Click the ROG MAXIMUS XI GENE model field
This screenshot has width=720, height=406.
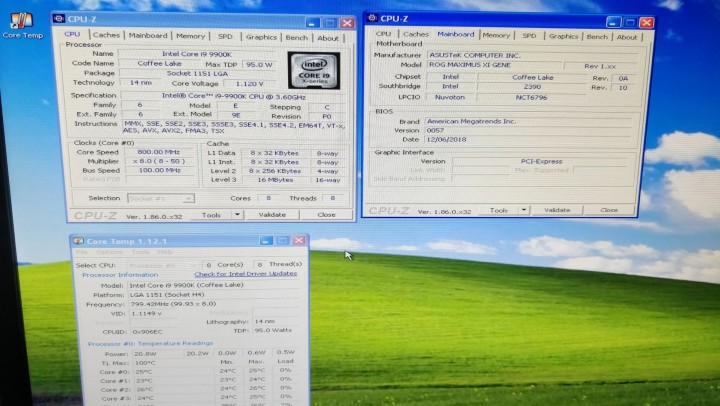[x=494, y=65]
